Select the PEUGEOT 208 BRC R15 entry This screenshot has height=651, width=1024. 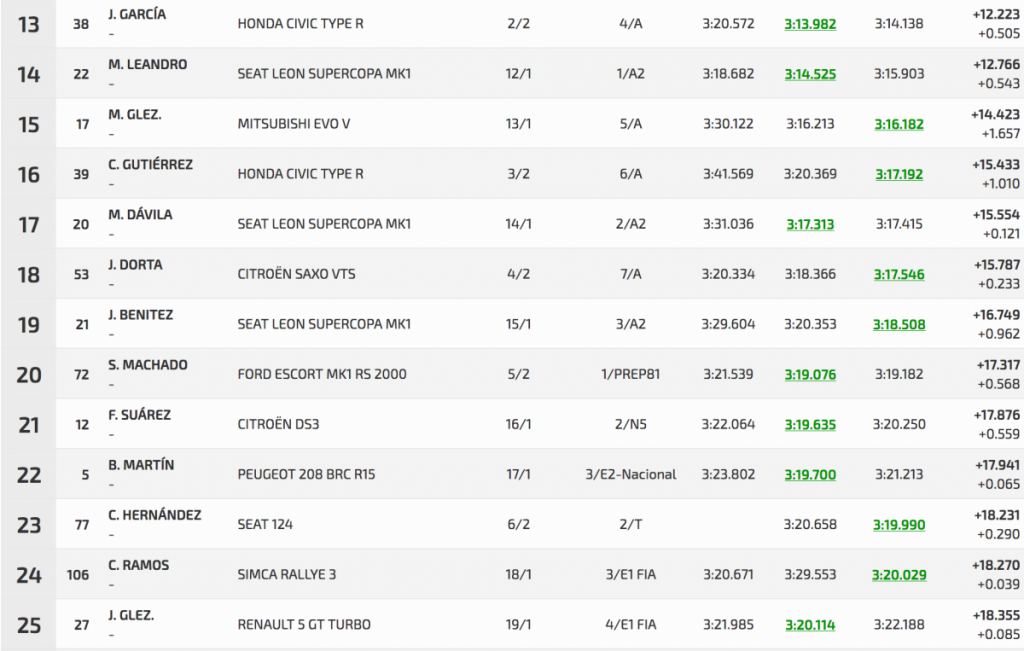point(310,474)
